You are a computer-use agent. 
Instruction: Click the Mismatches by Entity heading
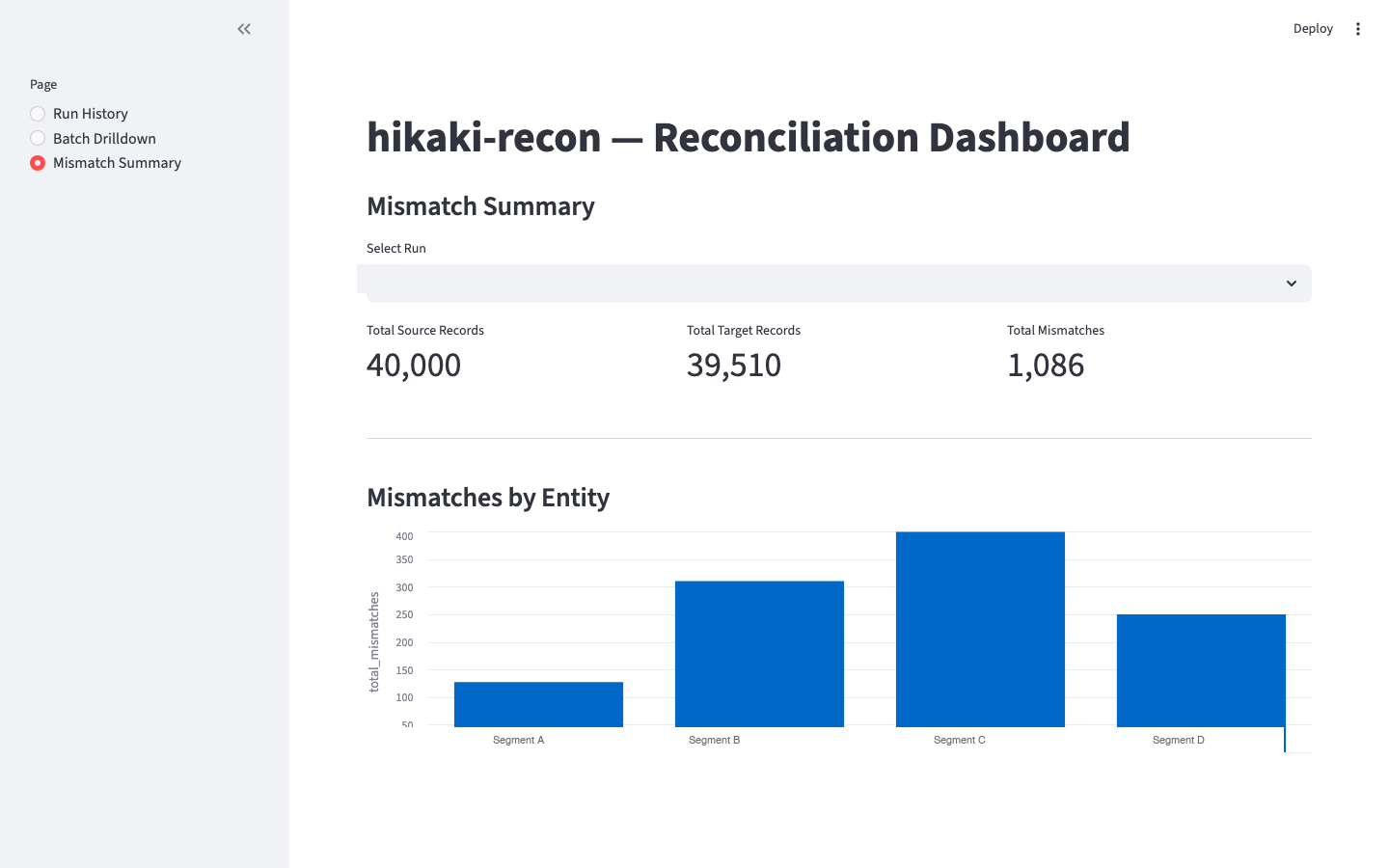click(x=488, y=498)
